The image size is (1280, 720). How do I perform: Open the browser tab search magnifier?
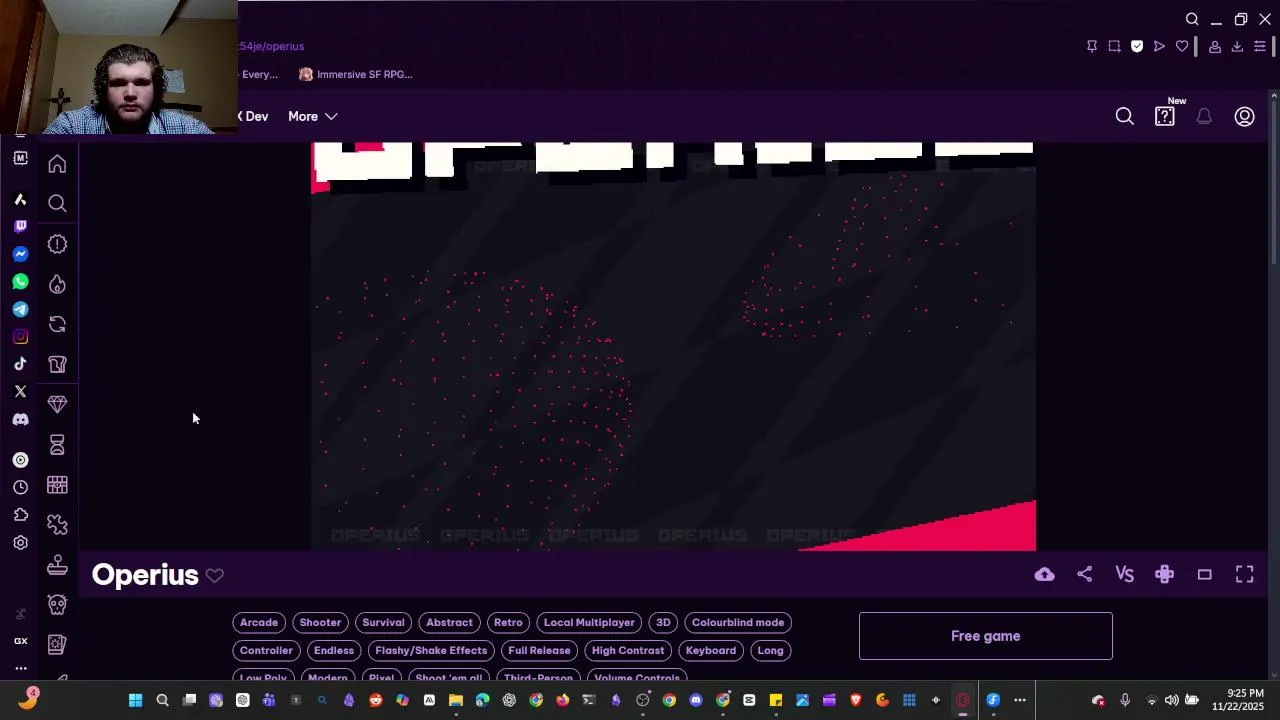(1192, 19)
